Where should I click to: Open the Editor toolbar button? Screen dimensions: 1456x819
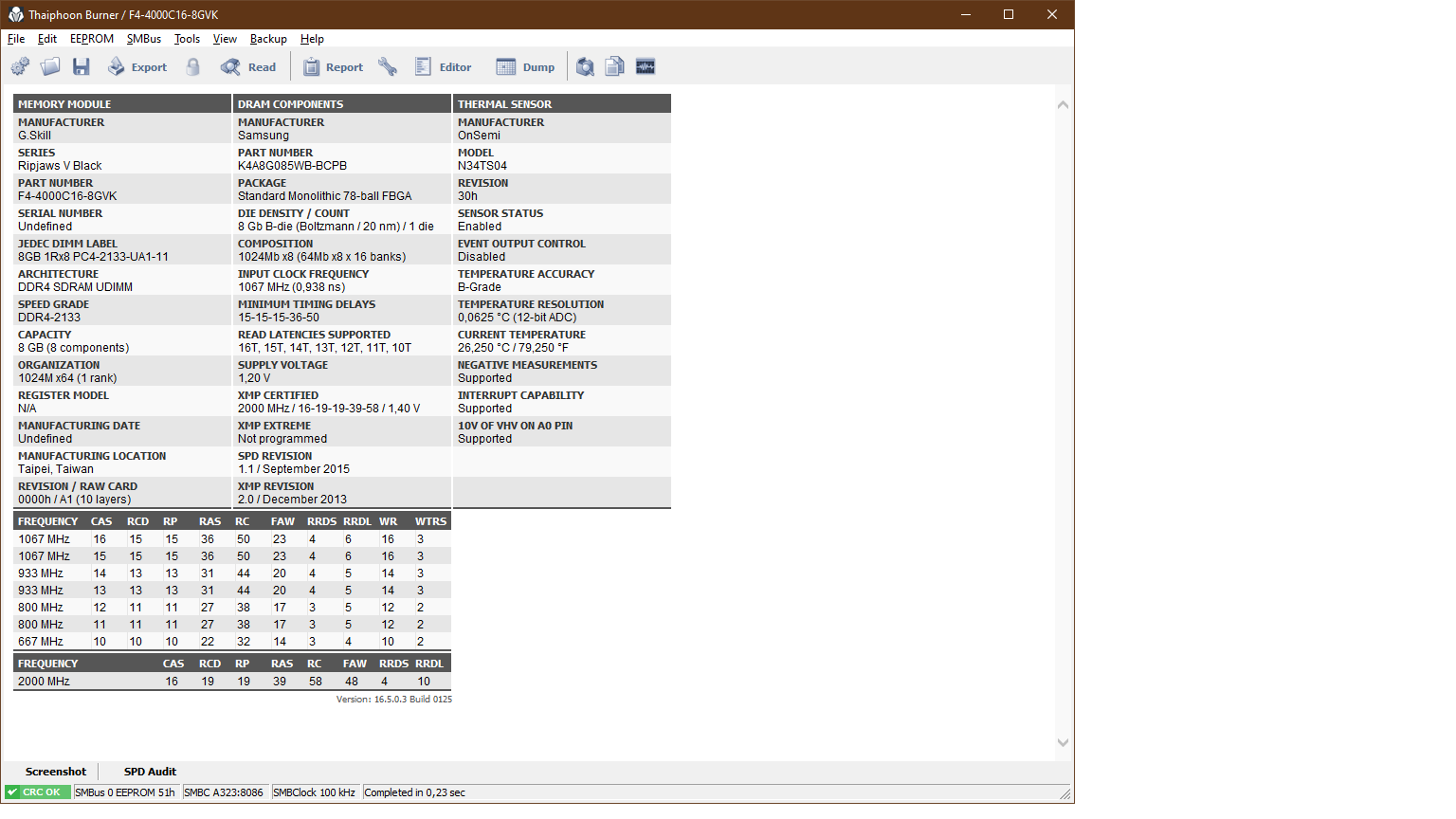click(443, 66)
